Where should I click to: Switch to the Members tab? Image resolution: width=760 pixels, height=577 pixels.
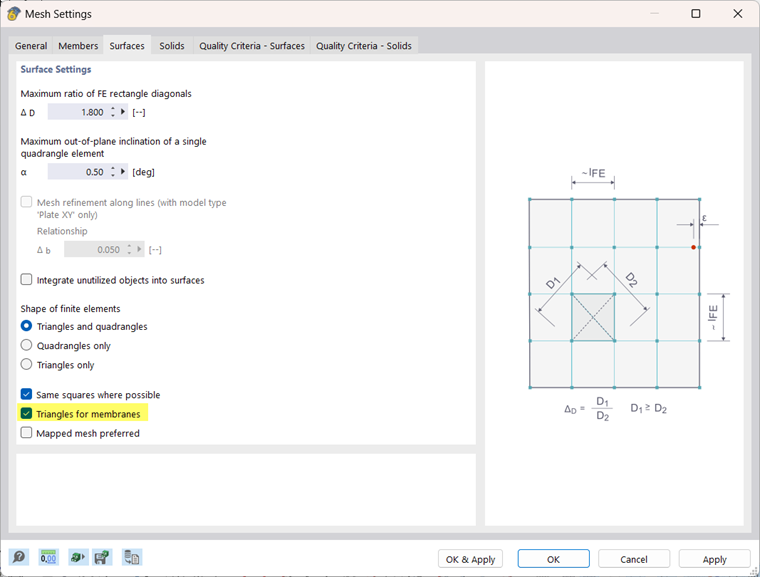tap(78, 46)
